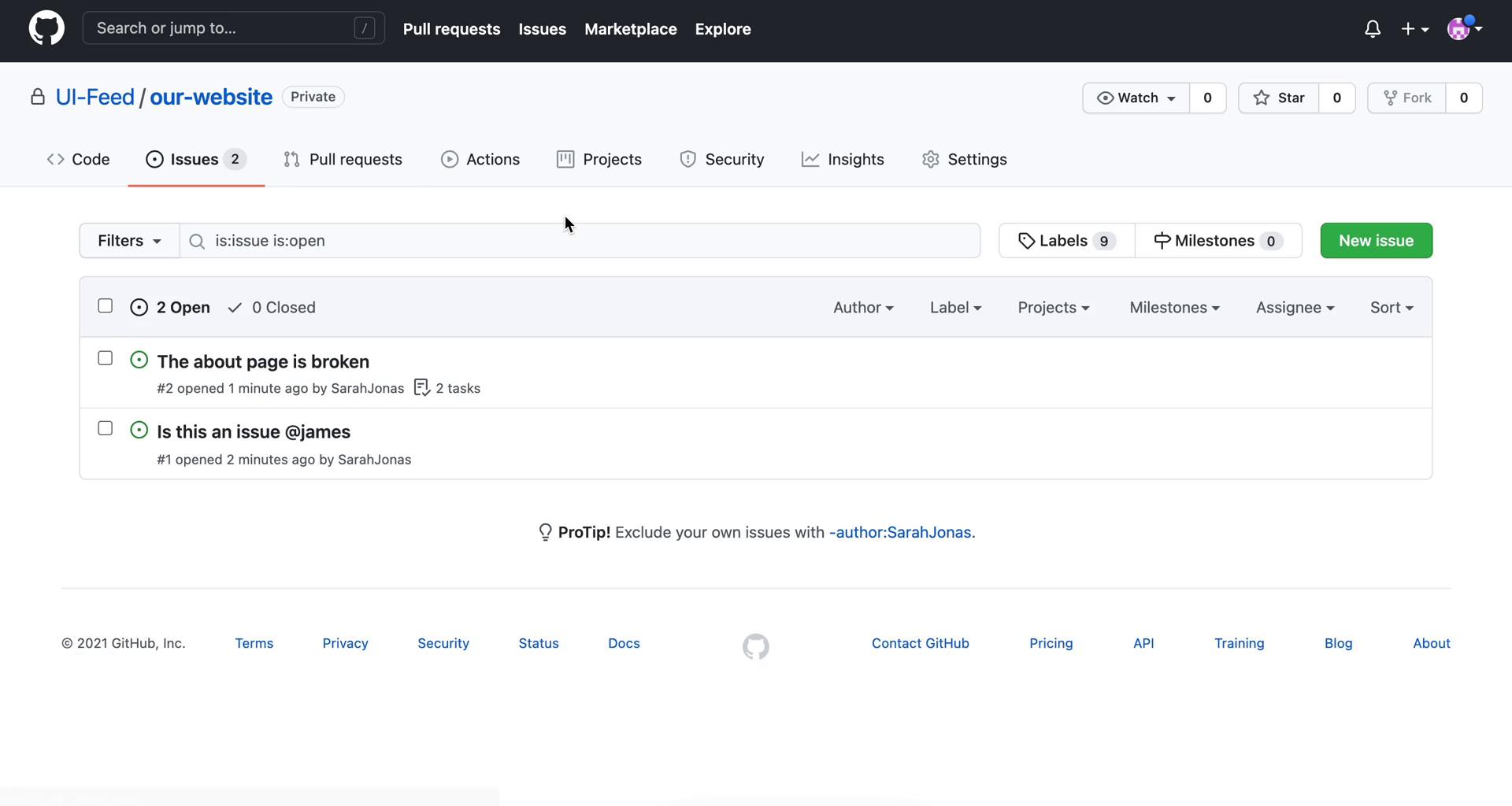Open the Watch dropdown
Viewport: 1512px width, 806px height.
[1136, 98]
